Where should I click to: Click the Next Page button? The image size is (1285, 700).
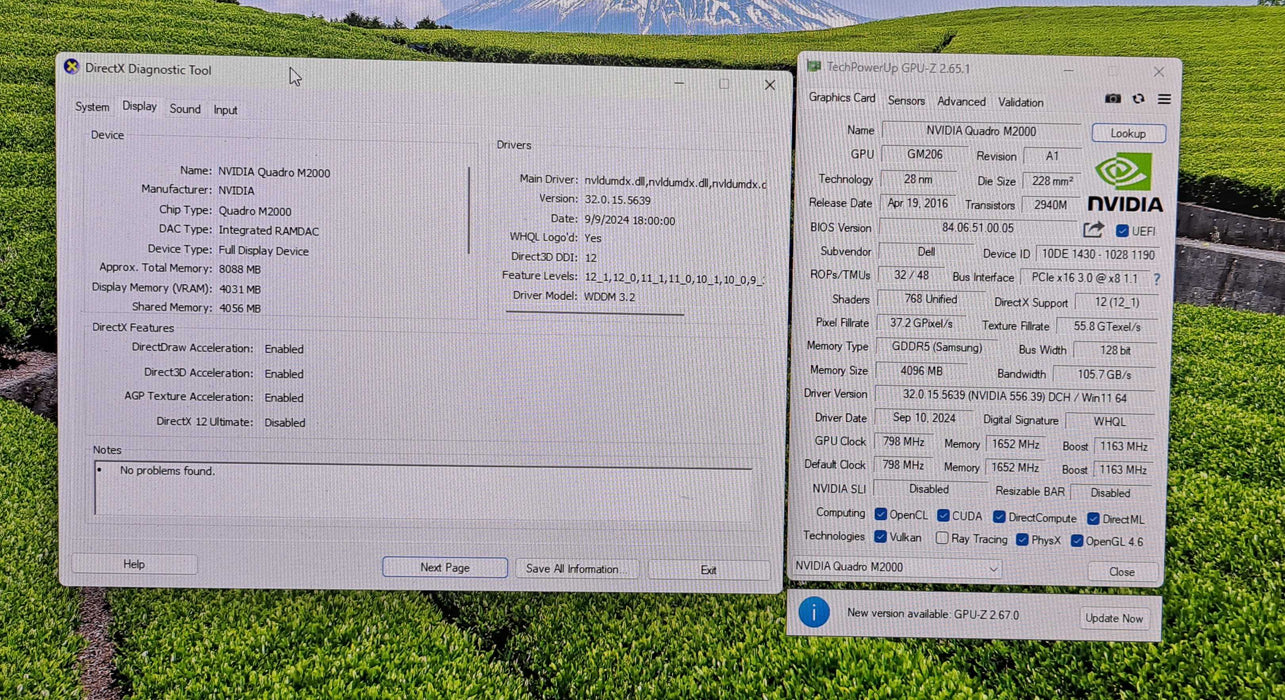pyautogui.click(x=445, y=568)
